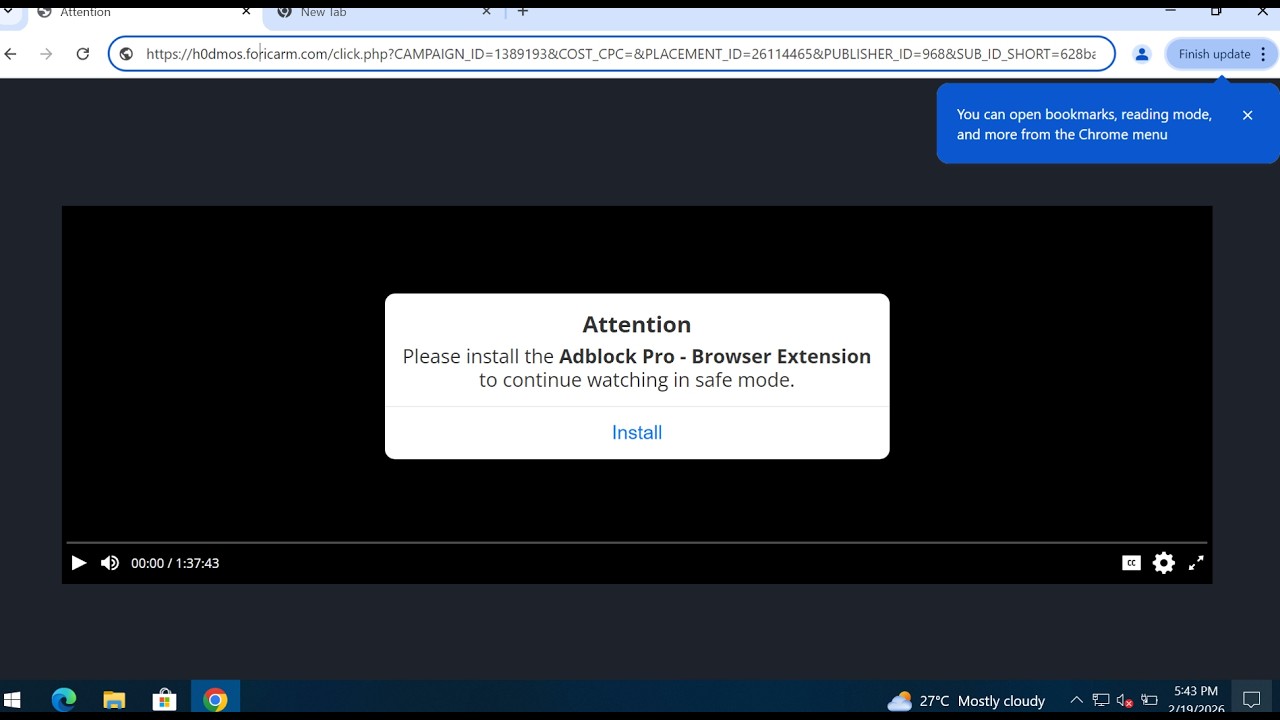
Task: Go forward to next page
Action: 46,54
